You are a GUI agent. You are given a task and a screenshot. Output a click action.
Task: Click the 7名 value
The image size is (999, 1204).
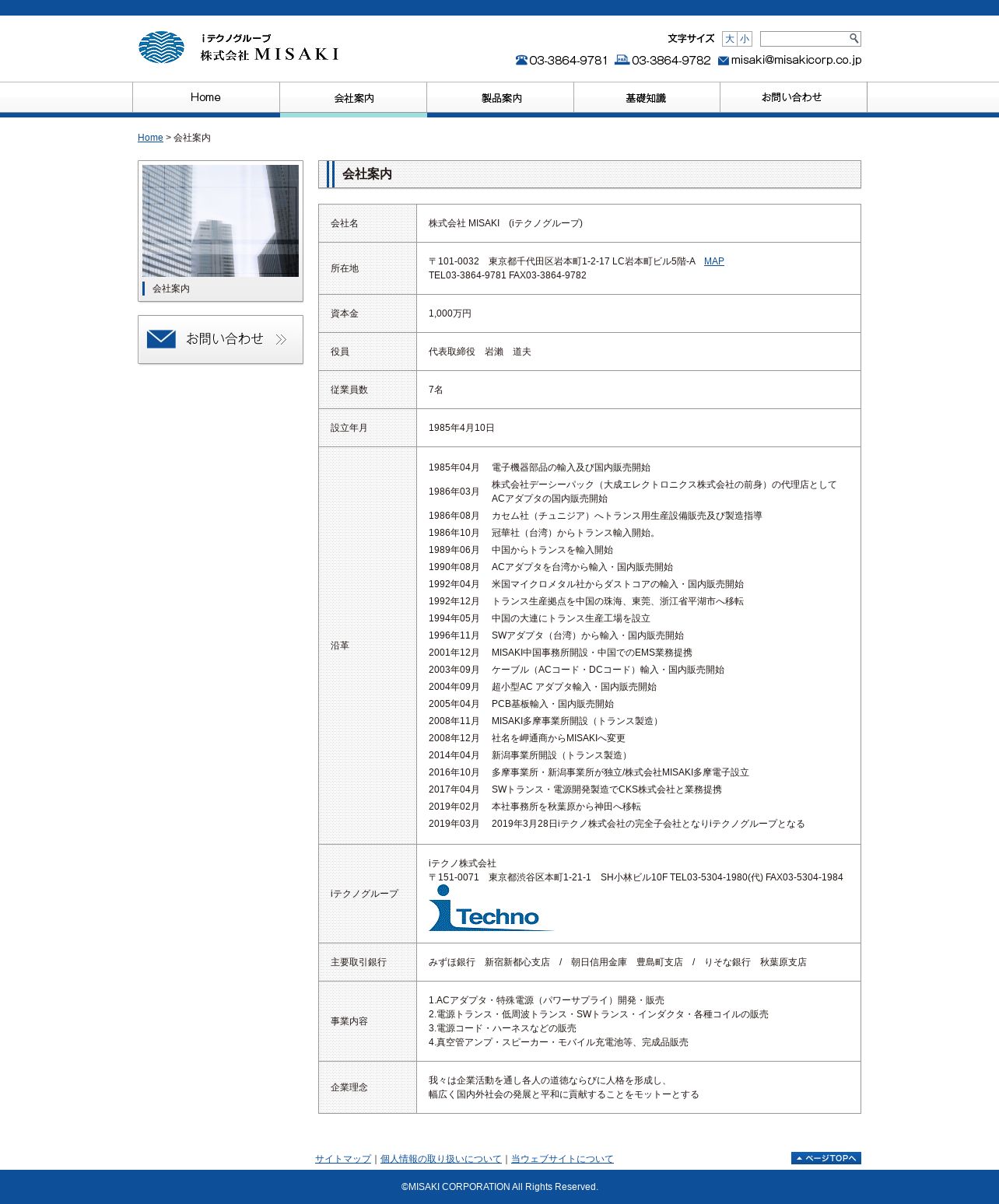point(436,390)
